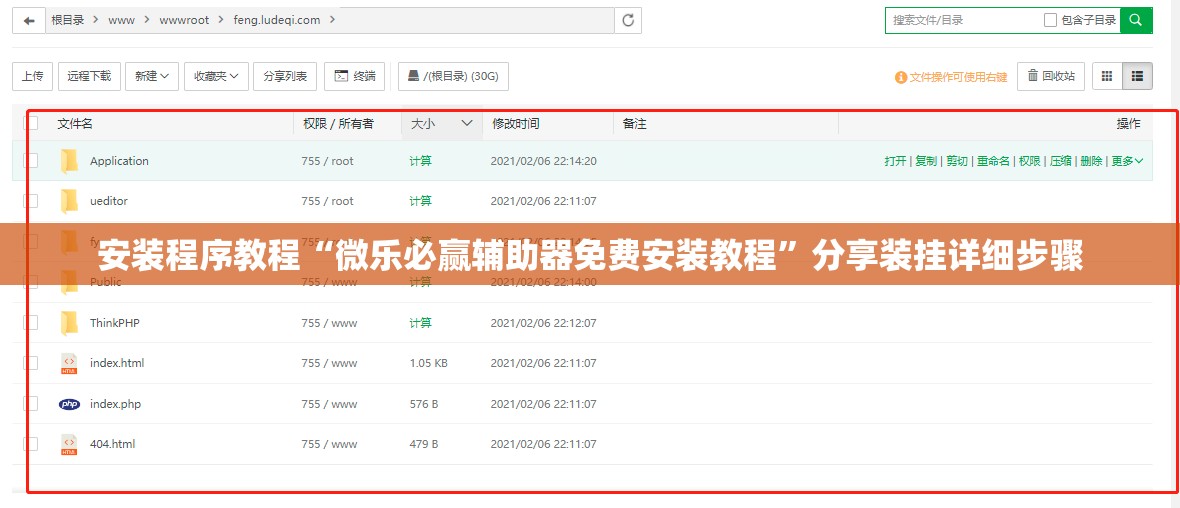
Task: Focus the 搜索文件/目录 search field
Action: [965, 20]
